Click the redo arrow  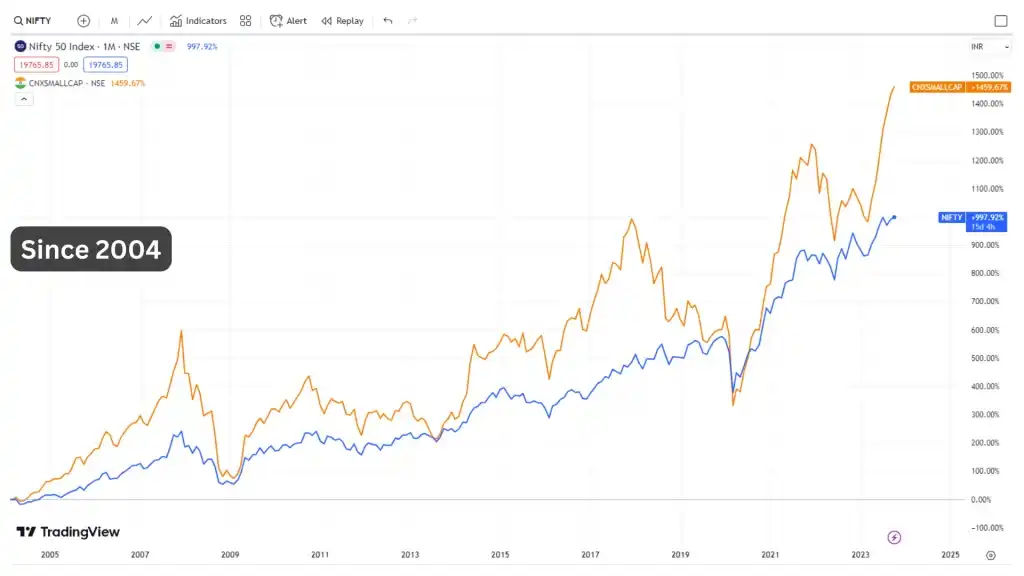click(413, 21)
